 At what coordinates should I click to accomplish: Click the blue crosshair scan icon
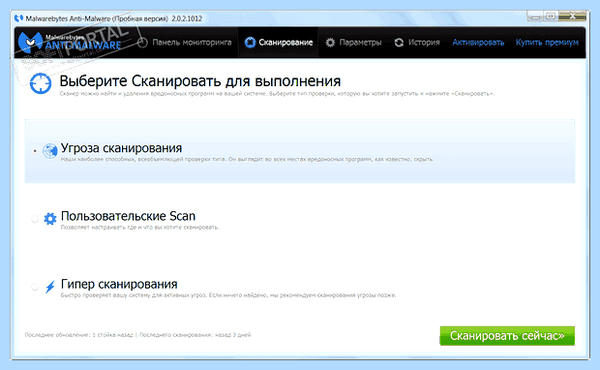point(41,83)
